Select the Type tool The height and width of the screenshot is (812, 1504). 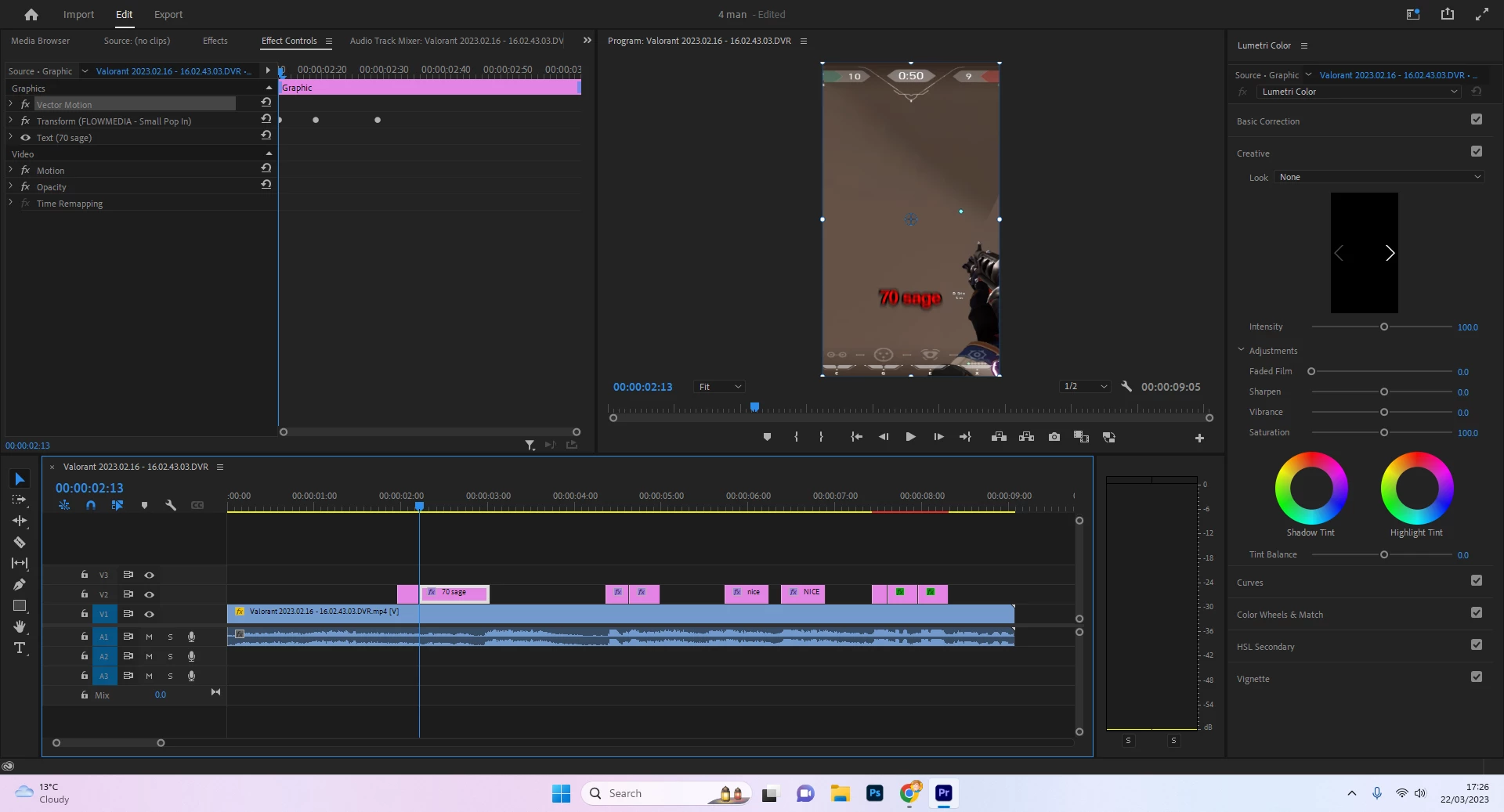click(20, 648)
